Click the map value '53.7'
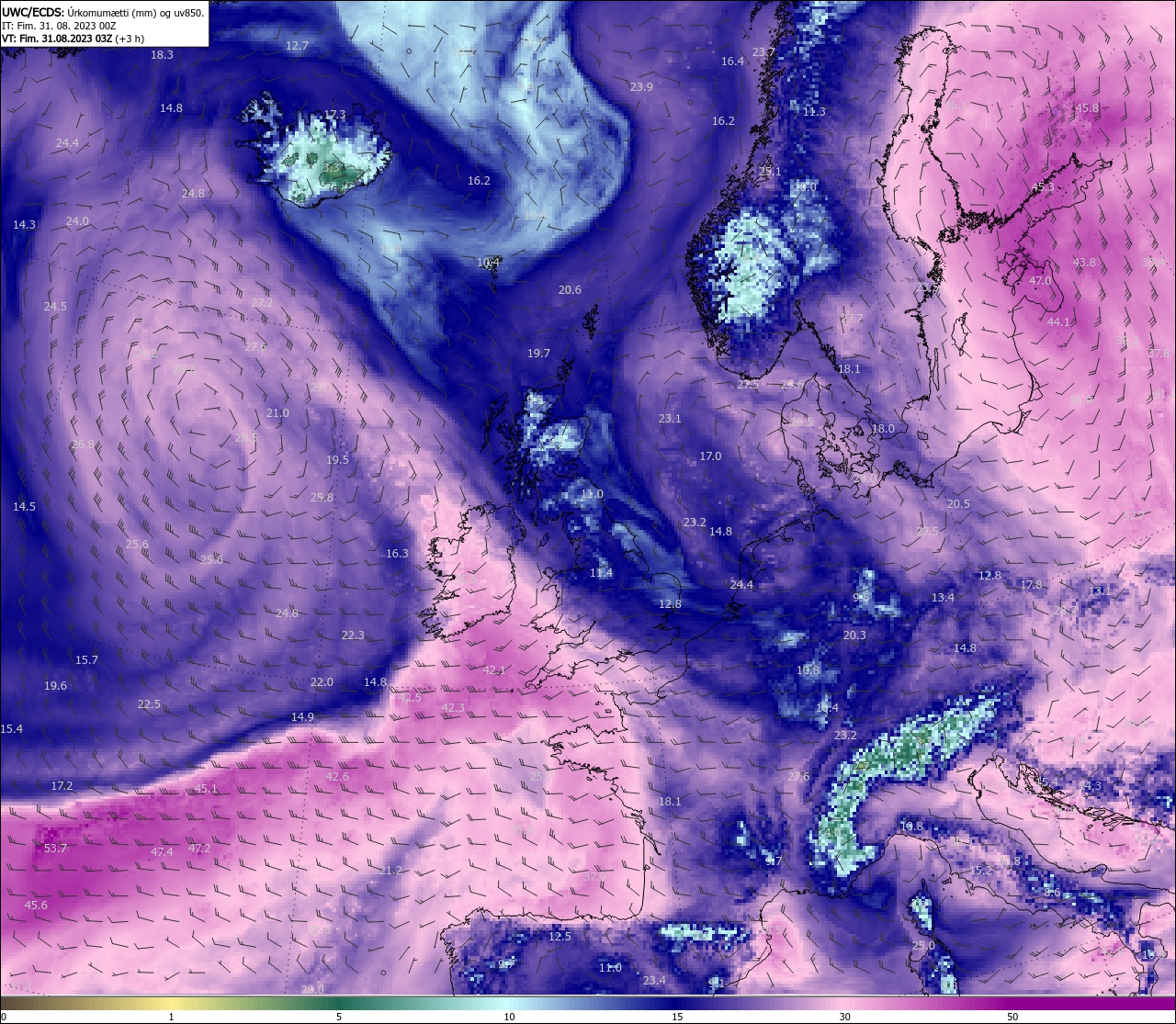This screenshot has height=1024, width=1176. 55,849
